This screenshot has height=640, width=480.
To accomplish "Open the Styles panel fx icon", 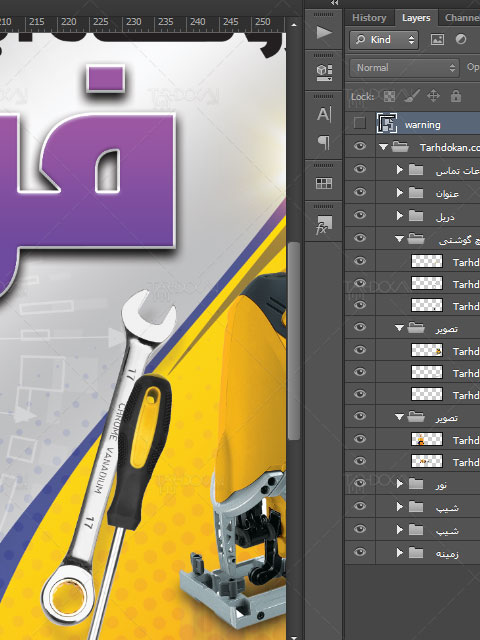I will click(x=324, y=225).
